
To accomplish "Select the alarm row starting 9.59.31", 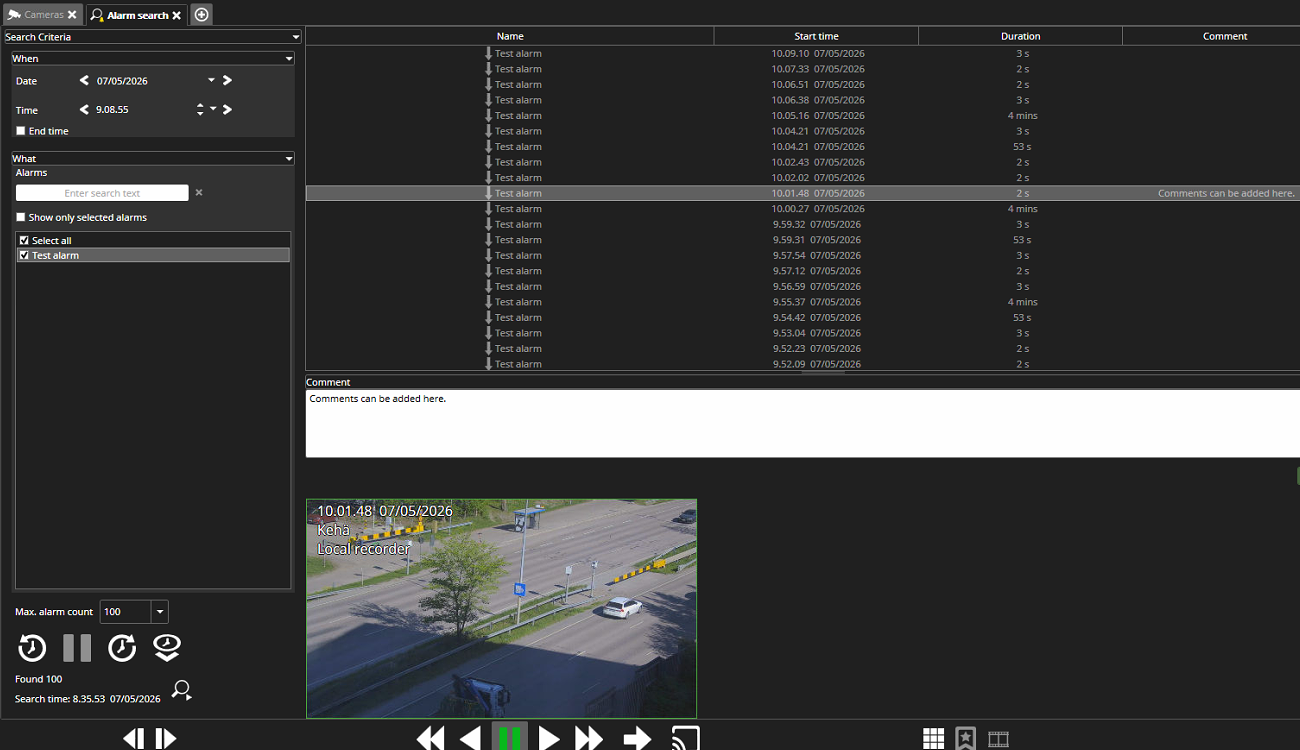I will tap(802, 239).
